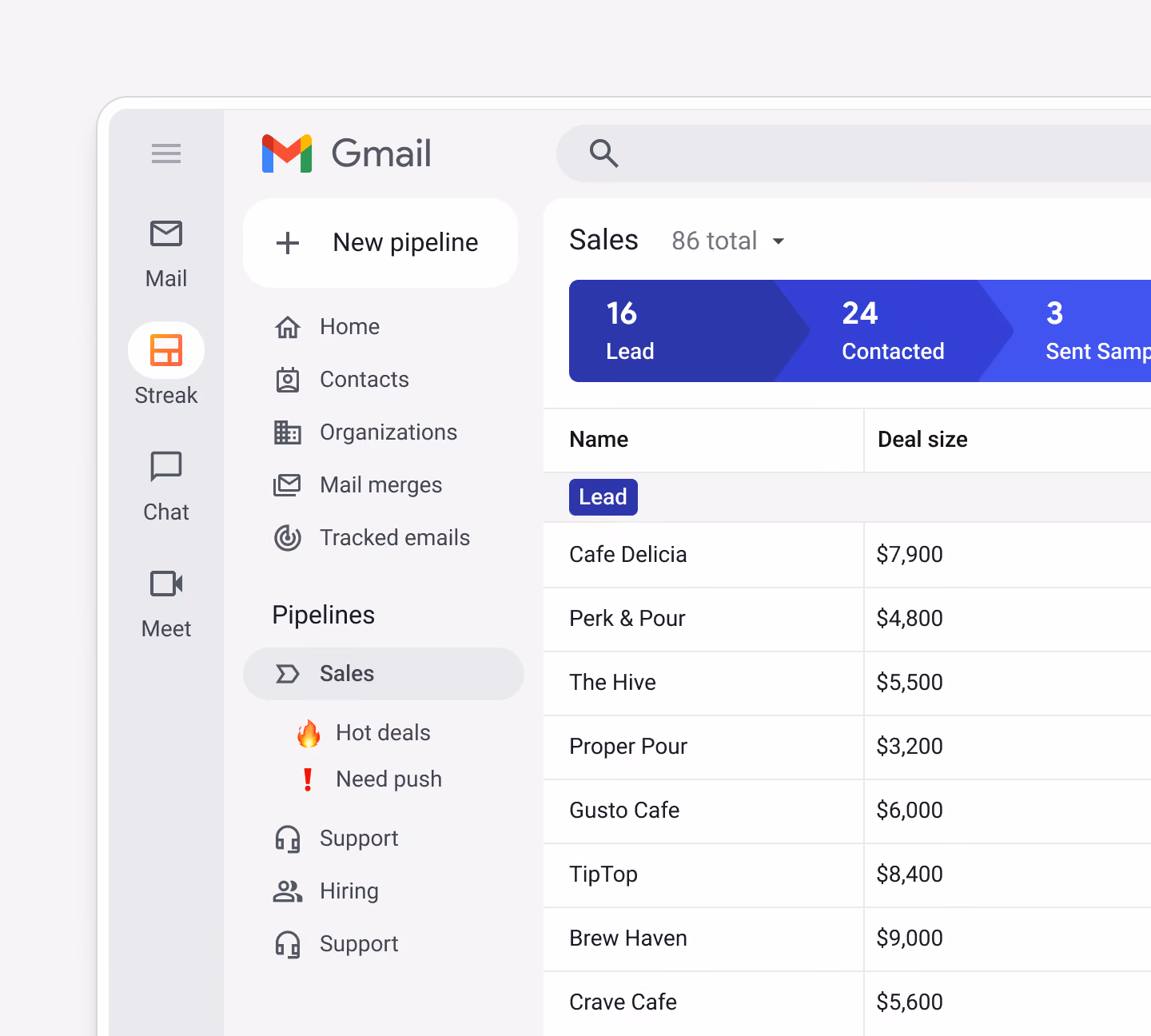
Task: Click the Organizations building icon
Action: click(x=288, y=432)
